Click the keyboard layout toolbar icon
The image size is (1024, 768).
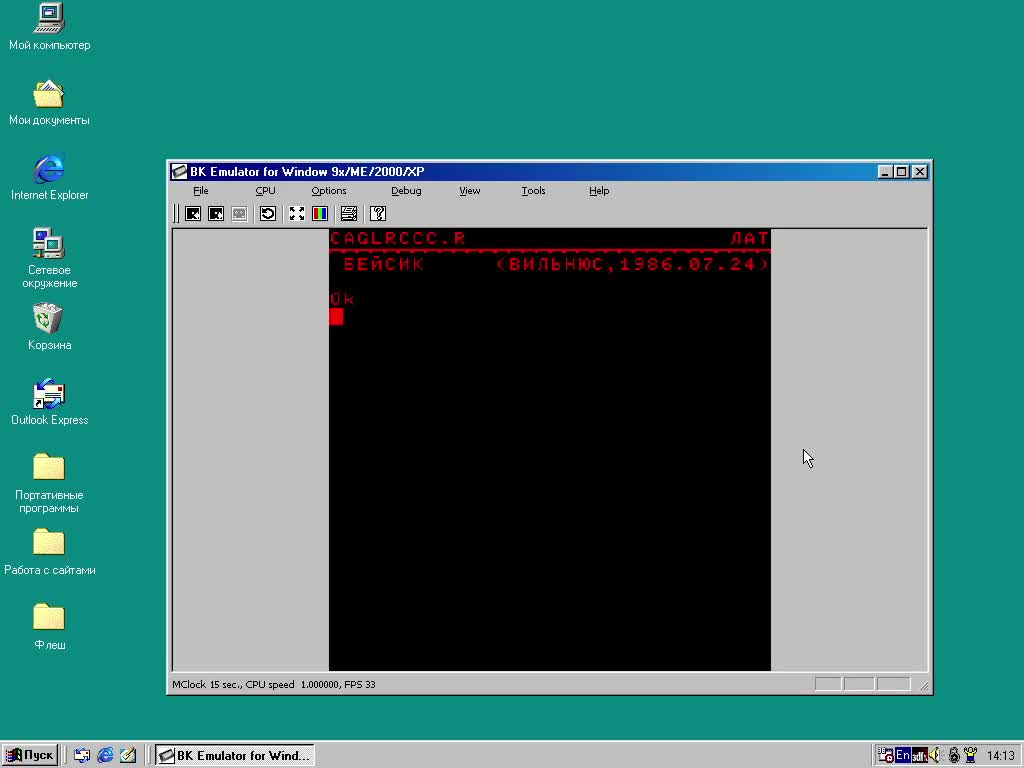[x=349, y=213]
